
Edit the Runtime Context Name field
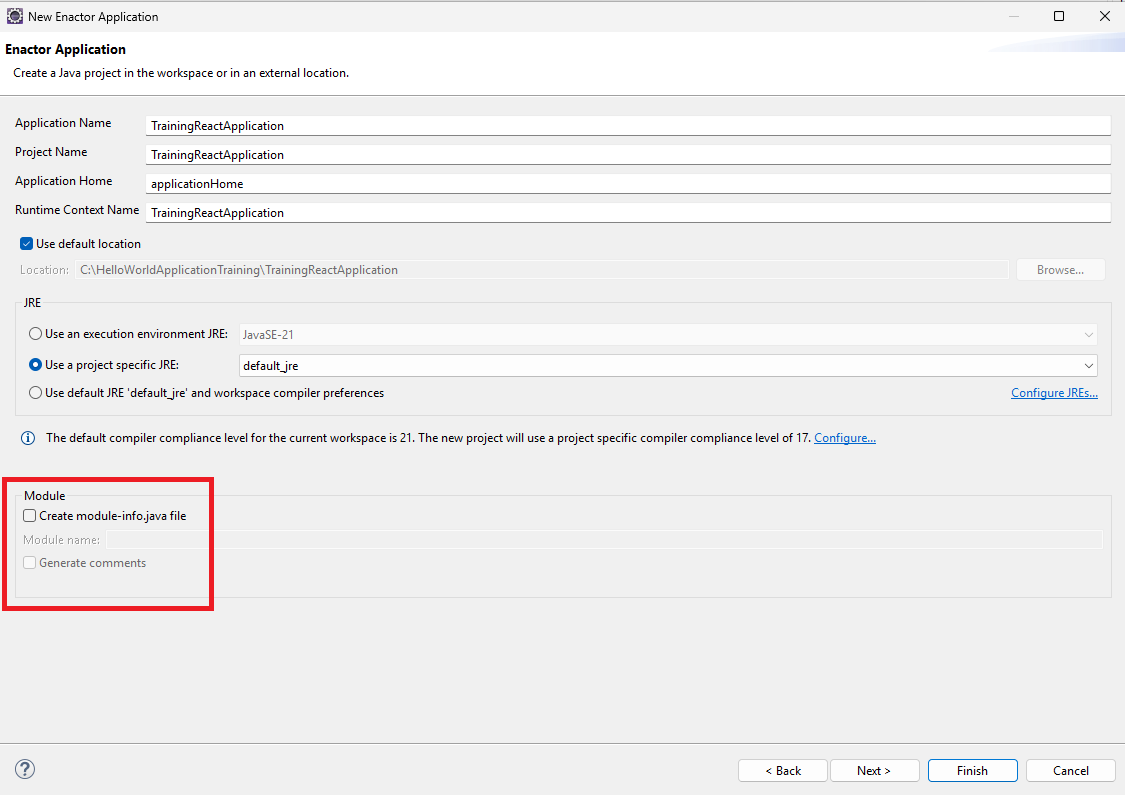628,213
